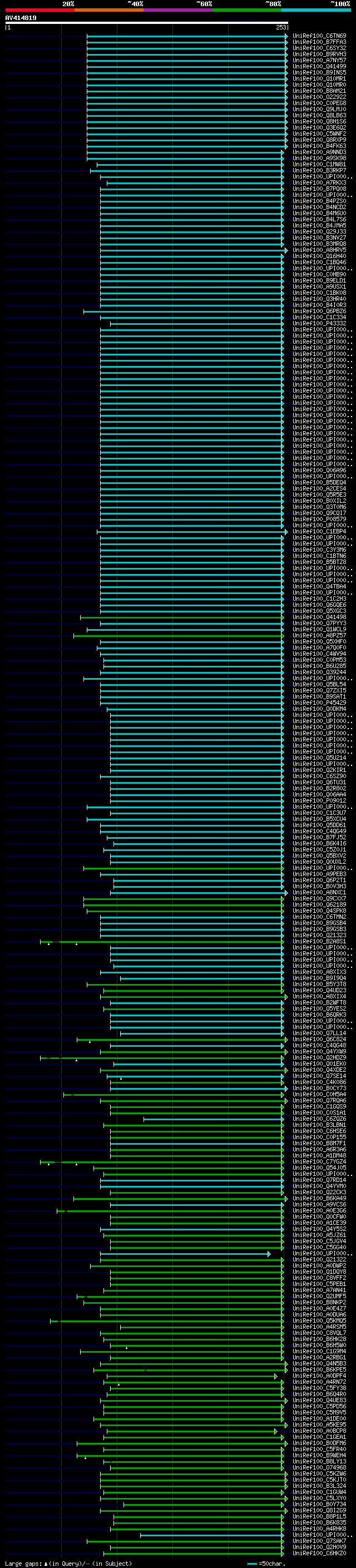Select hit label UniRef100_B8AM21
Image resolution: width=356 pixels, height=1568 pixels.
pos(319,91)
